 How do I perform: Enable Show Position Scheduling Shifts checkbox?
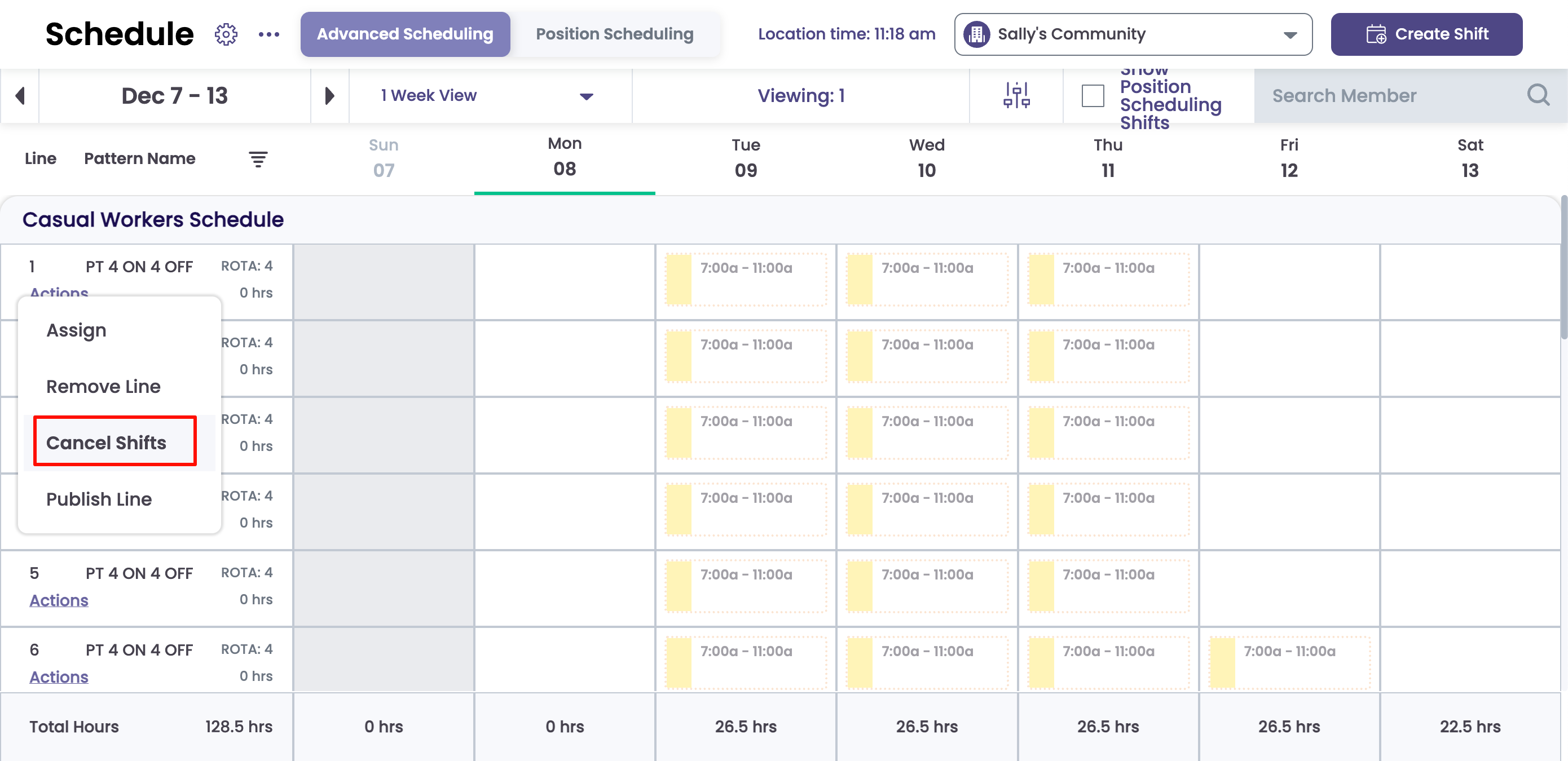[x=1092, y=95]
